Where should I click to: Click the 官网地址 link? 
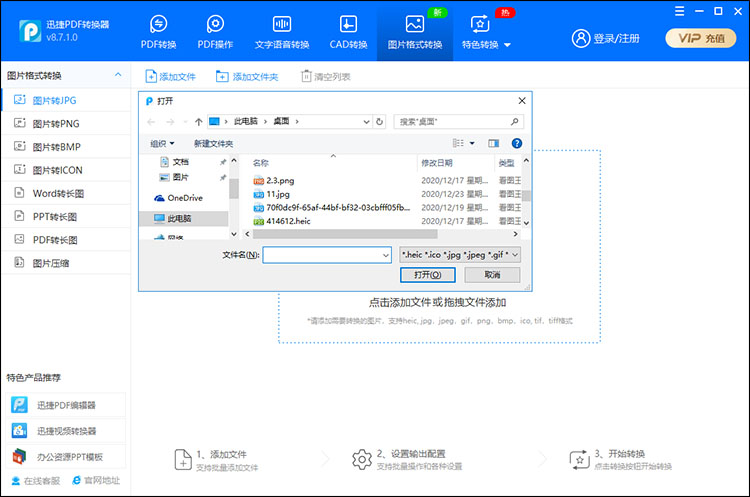click(x=96, y=480)
